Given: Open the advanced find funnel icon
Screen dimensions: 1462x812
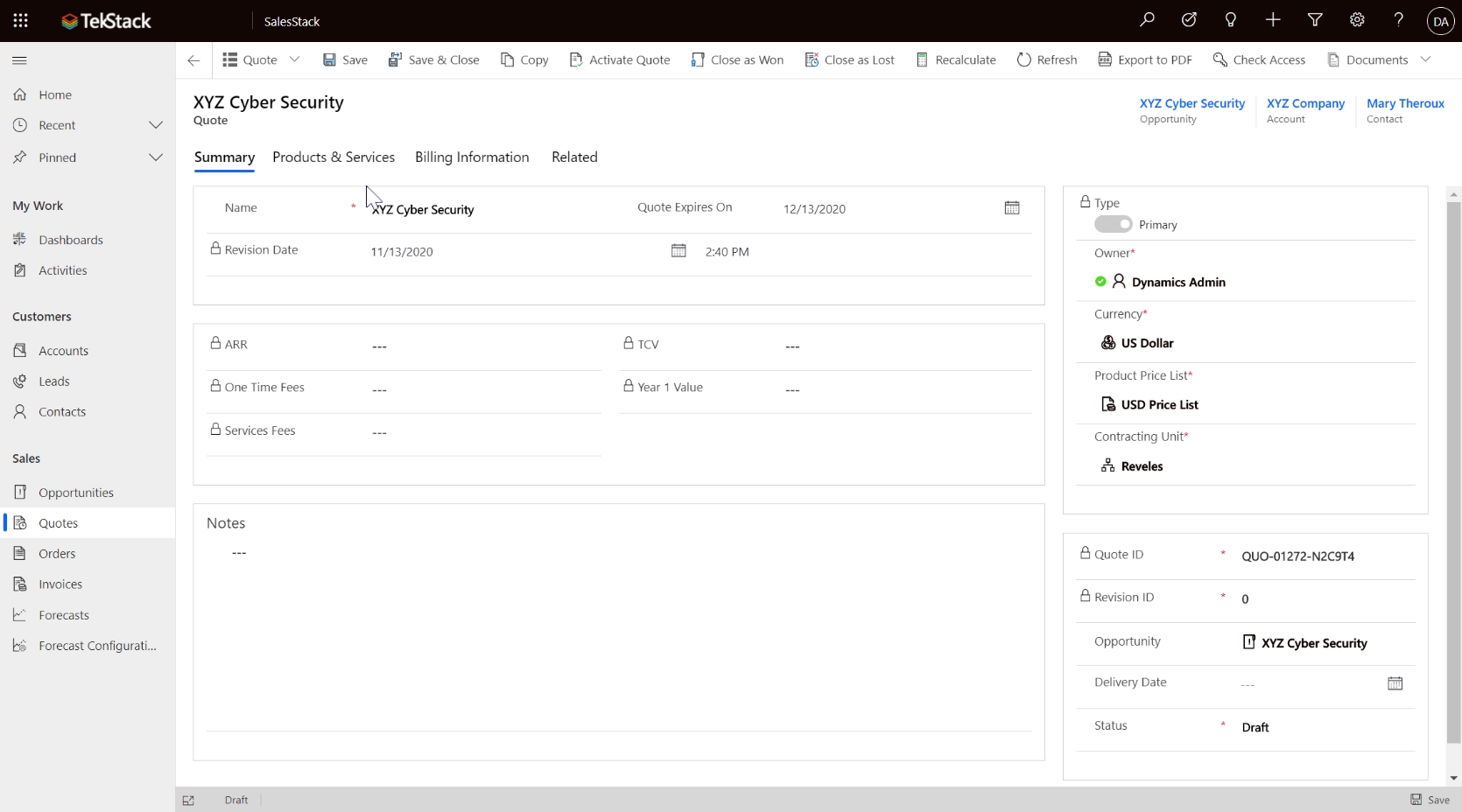Looking at the screenshot, I should click(1315, 20).
